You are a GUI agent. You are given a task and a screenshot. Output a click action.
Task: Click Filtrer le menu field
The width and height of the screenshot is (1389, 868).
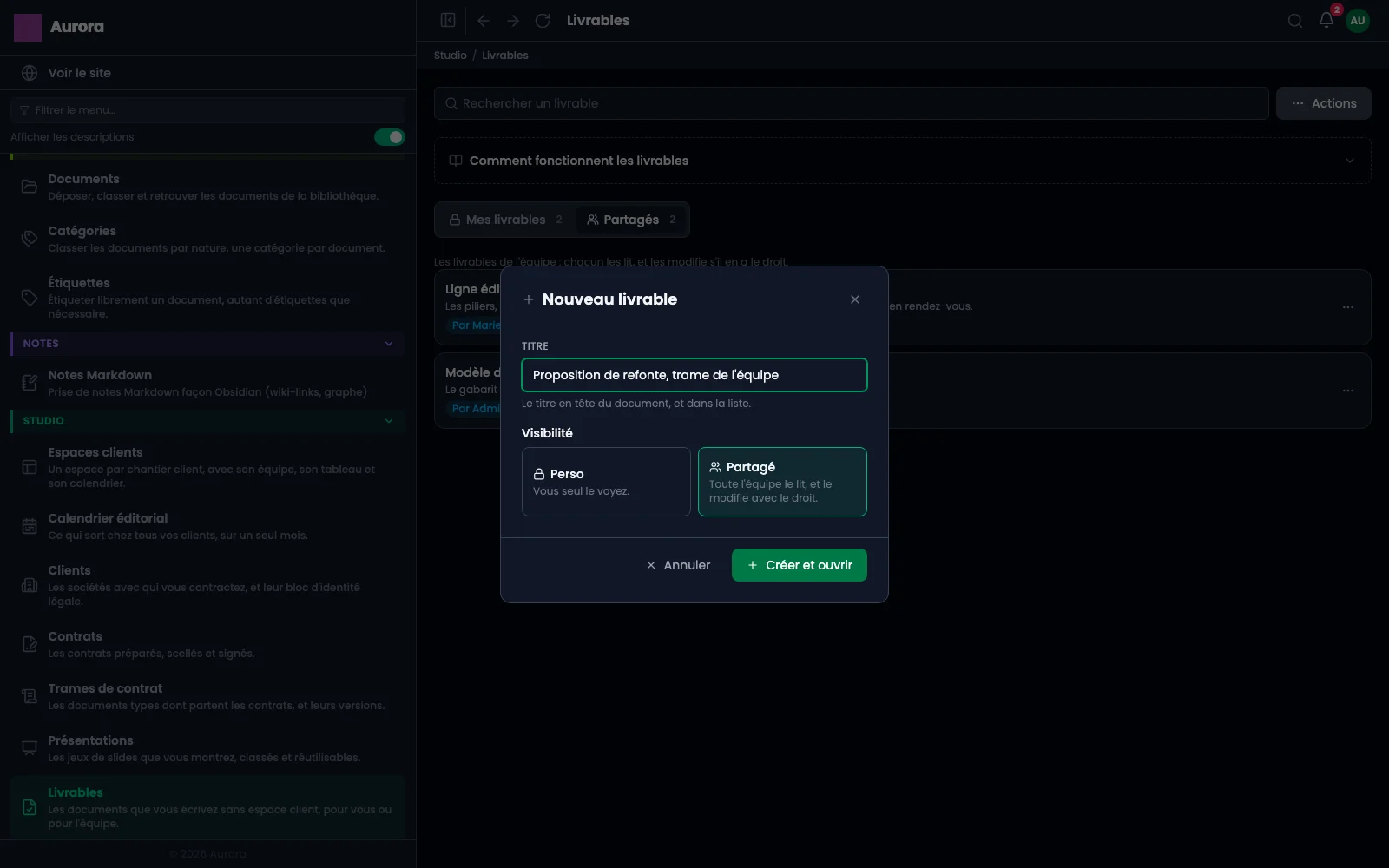[208, 110]
